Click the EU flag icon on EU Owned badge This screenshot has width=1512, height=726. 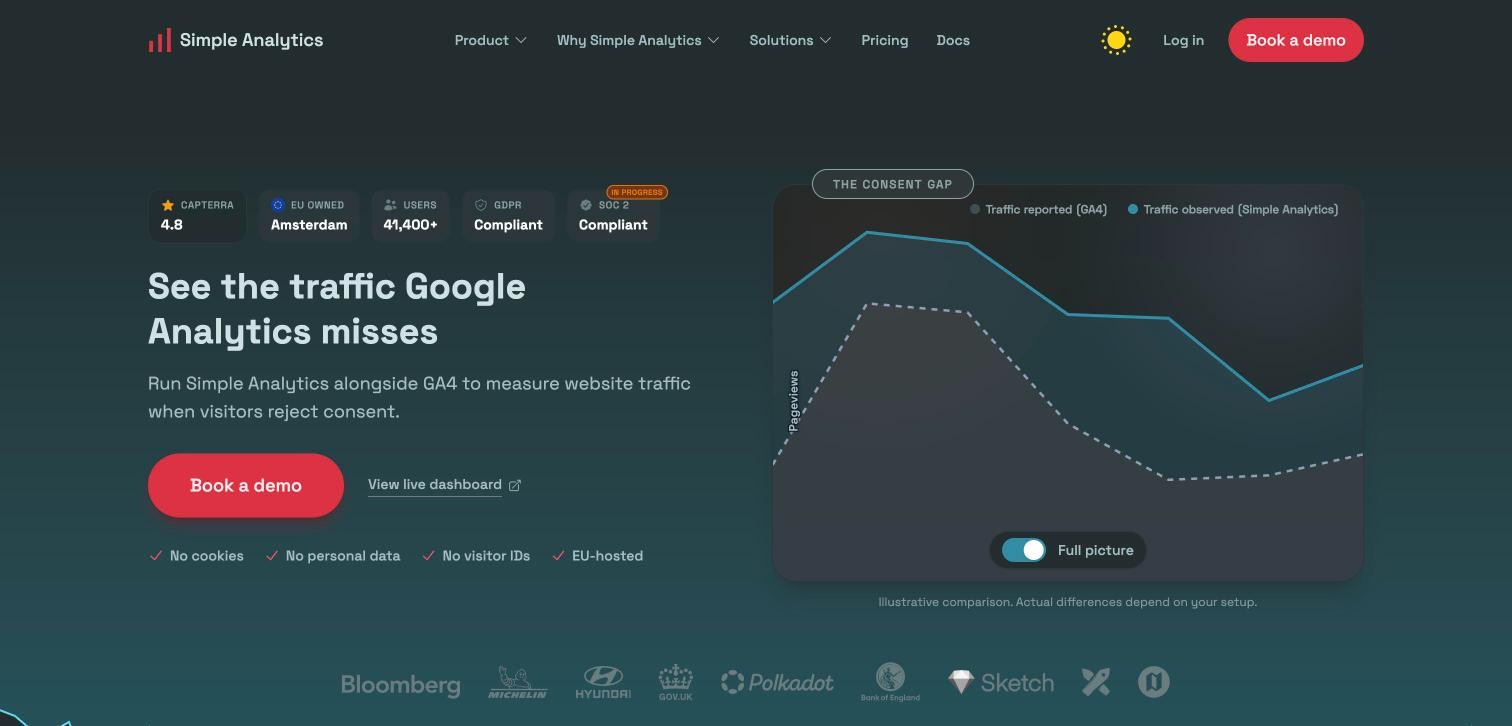click(x=278, y=205)
